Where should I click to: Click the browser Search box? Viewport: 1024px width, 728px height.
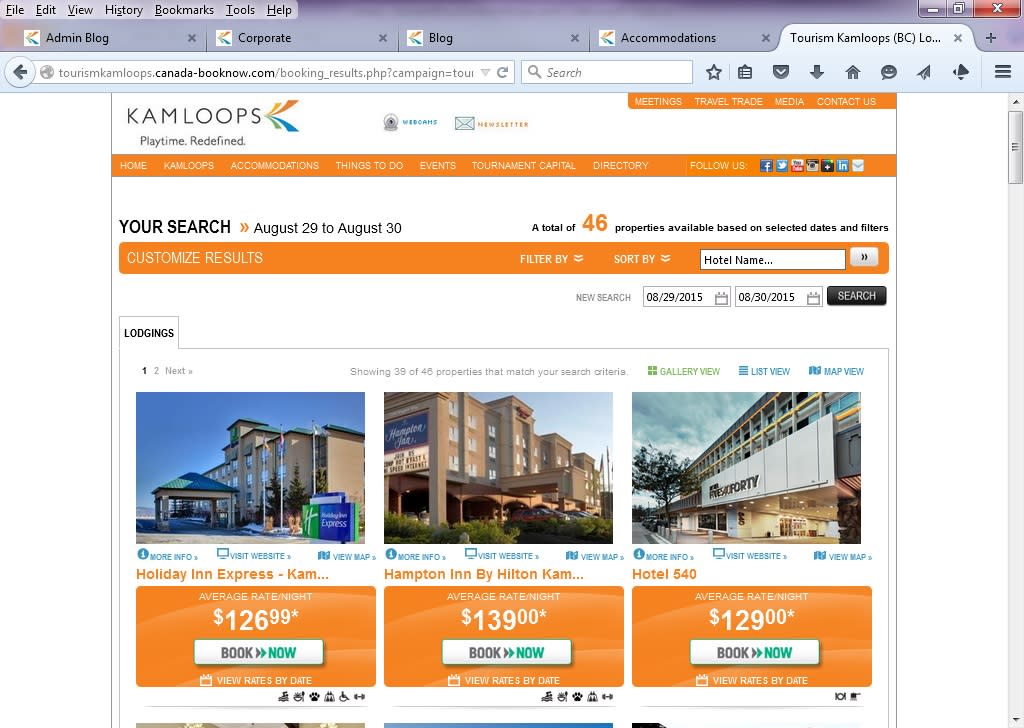tap(607, 72)
